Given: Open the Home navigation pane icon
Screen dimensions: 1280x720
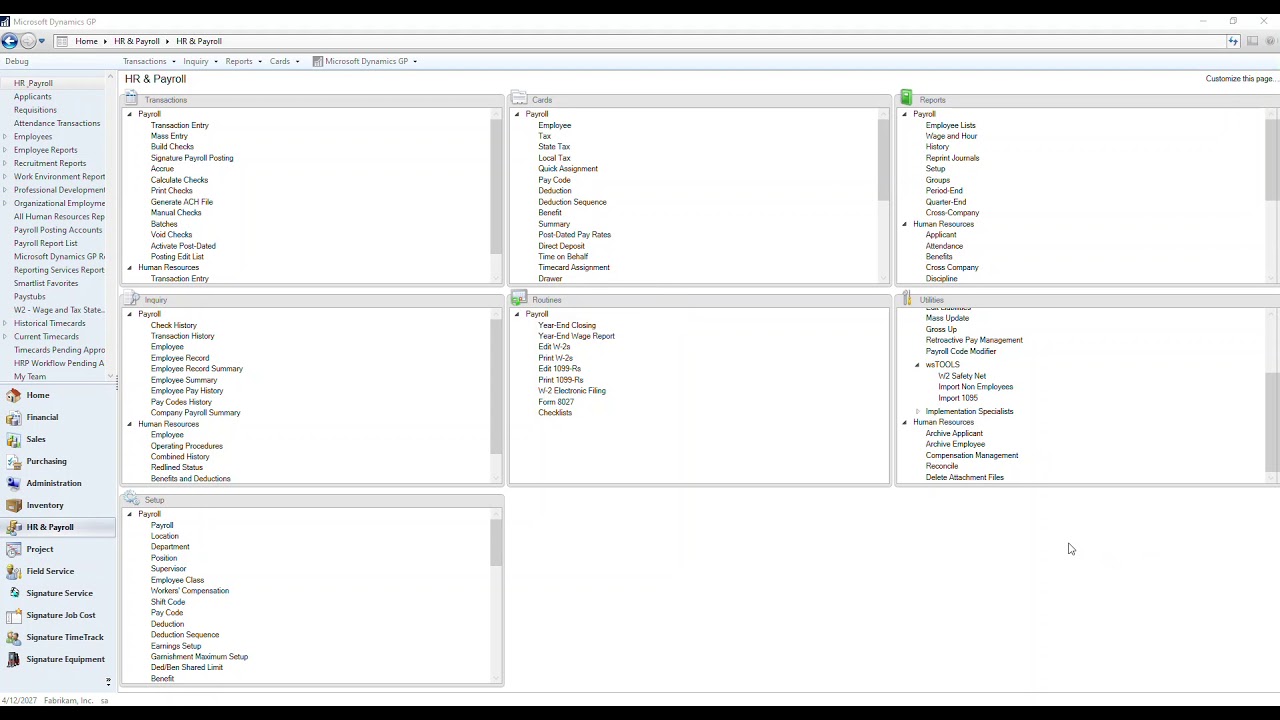Looking at the screenshot, I should [13, 395].
